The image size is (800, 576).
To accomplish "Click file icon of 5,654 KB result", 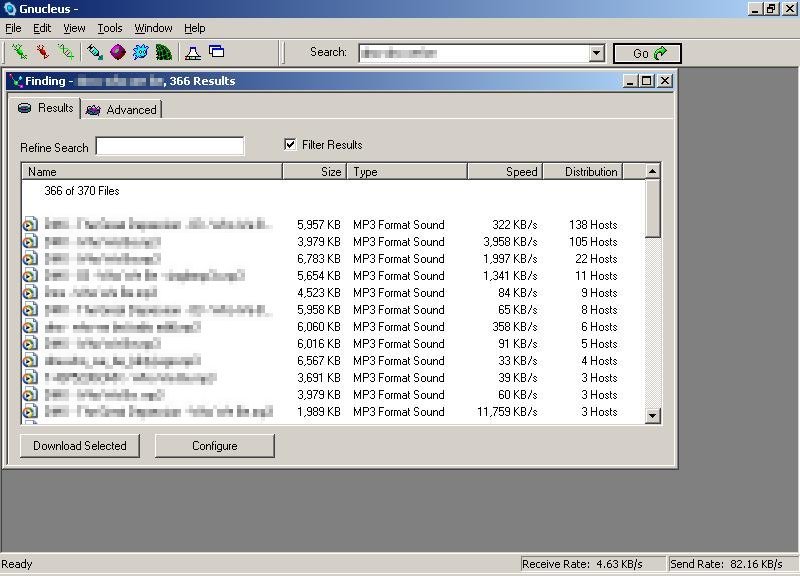I will click(x=30, y=276).
